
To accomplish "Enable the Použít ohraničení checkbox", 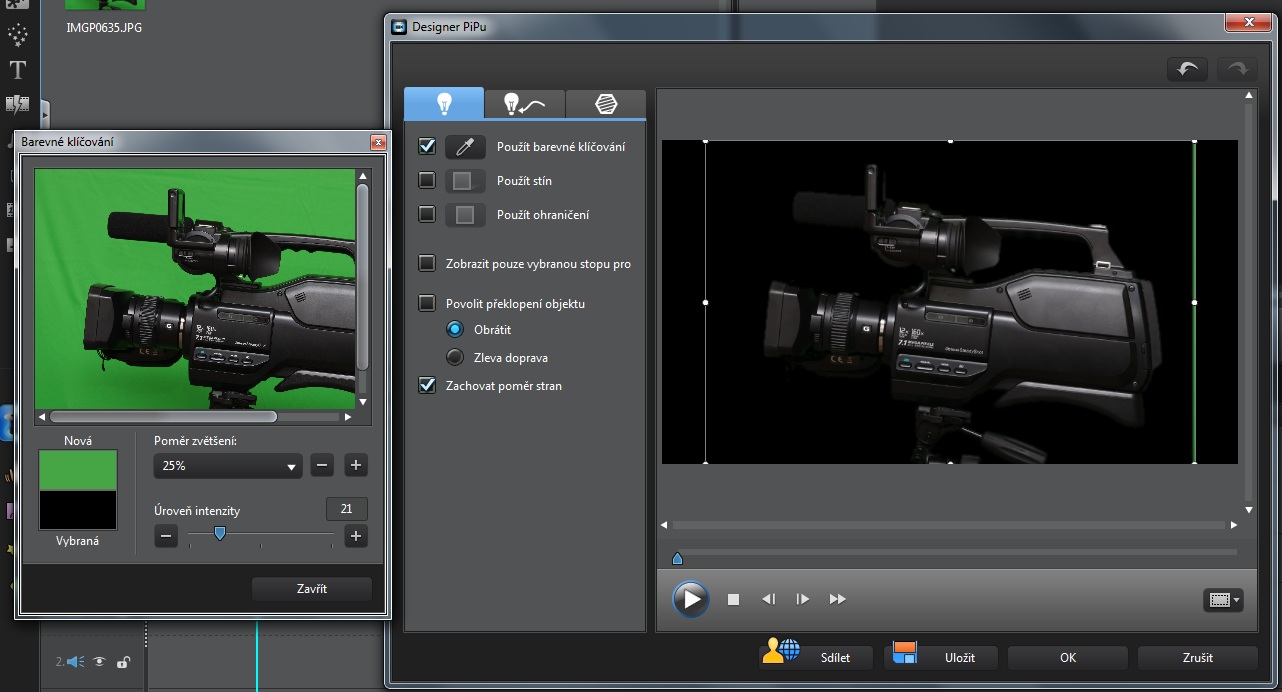I will [427, 214].
